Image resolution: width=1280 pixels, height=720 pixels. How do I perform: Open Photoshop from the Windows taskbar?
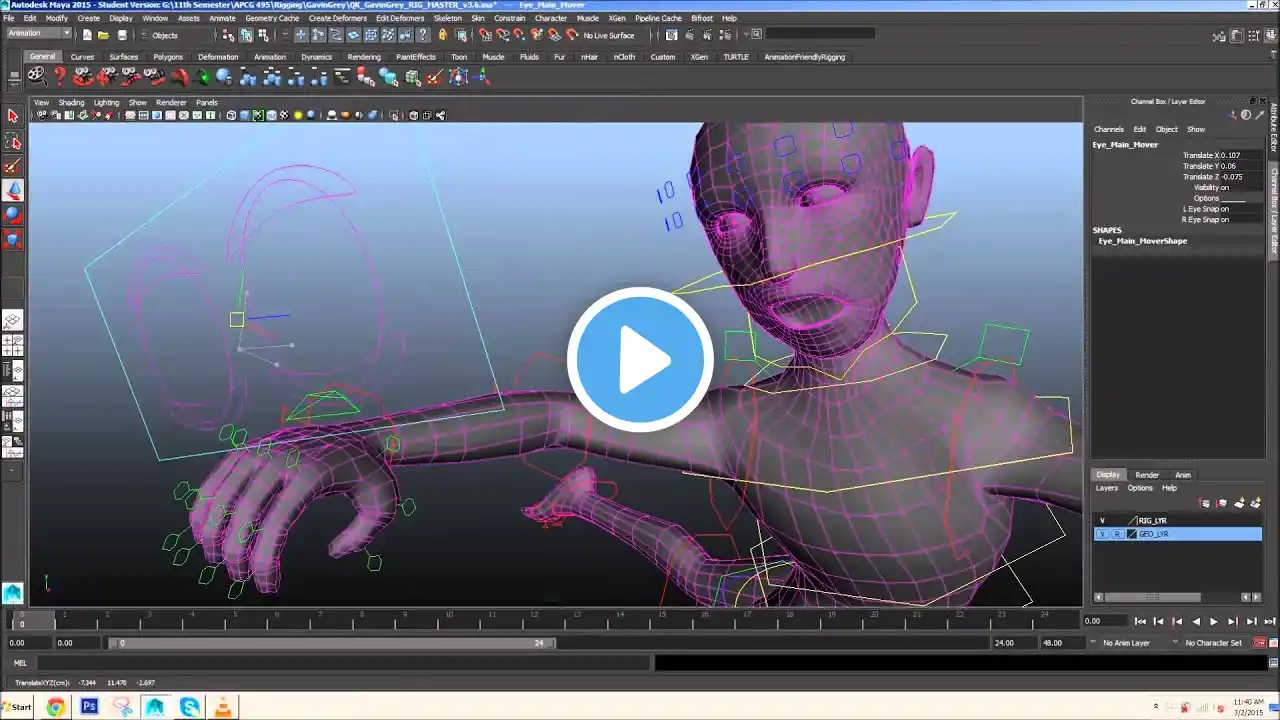(89, 707)
